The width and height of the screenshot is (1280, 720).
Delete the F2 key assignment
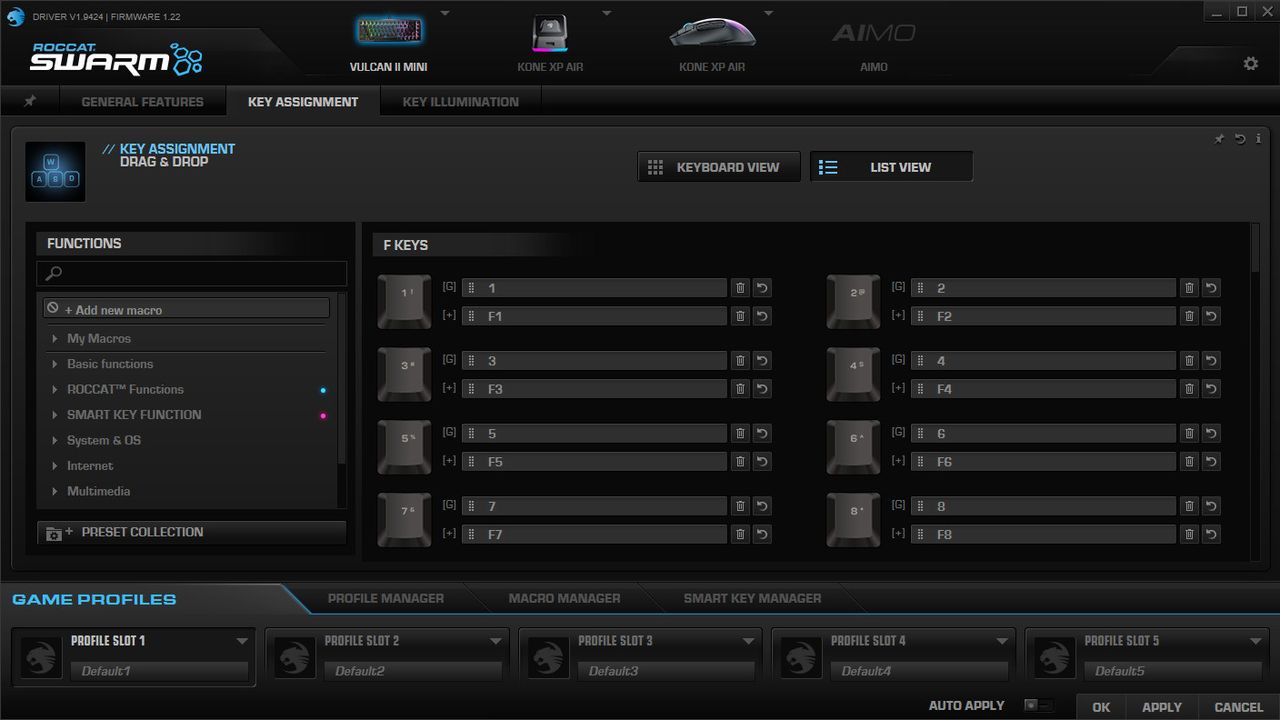[x=1189, y=316]
